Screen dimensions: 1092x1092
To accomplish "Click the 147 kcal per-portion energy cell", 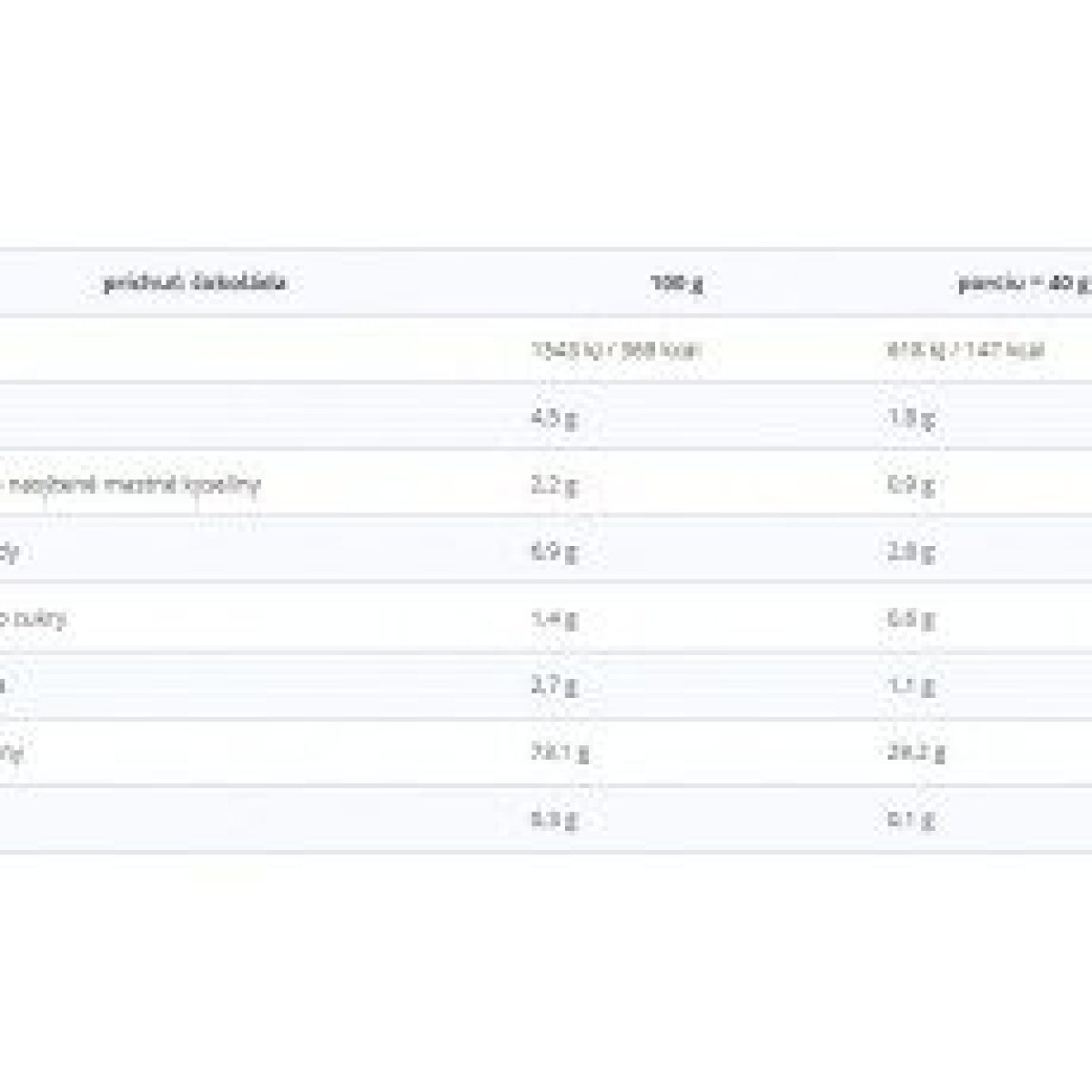I will 965,349.
